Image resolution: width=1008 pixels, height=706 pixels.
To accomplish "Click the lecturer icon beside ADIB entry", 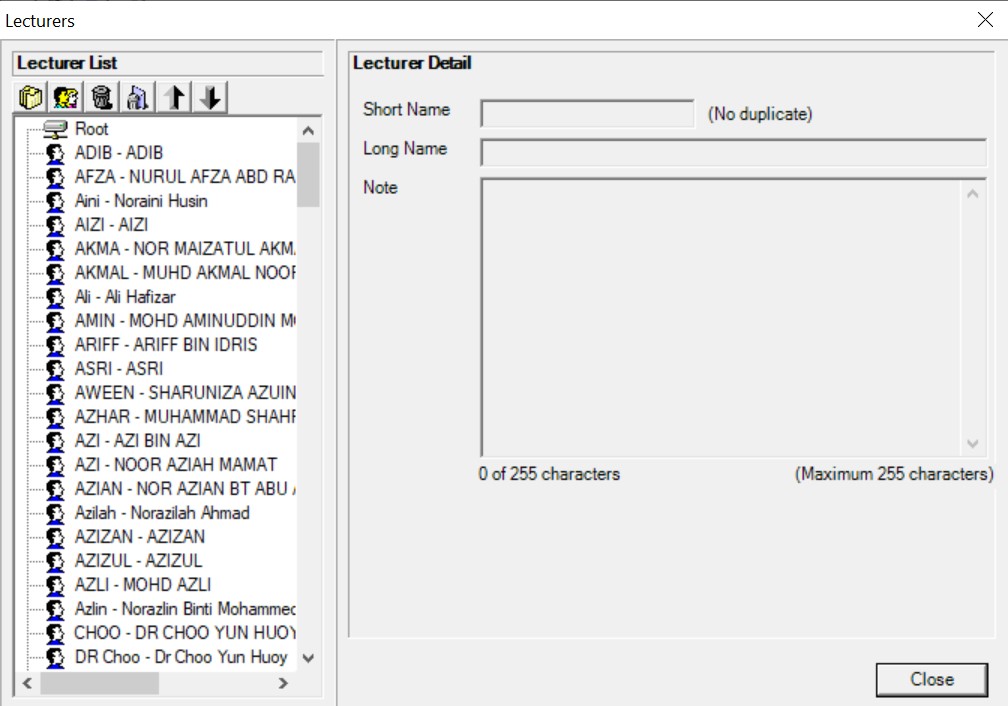I will pyautogui.click(x=55, y=152).
